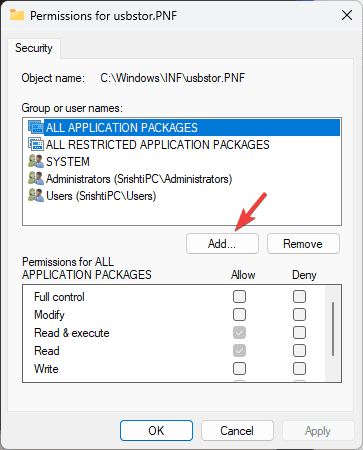
Task: Check Deny box for Read & execute
Action: point(299,332)
